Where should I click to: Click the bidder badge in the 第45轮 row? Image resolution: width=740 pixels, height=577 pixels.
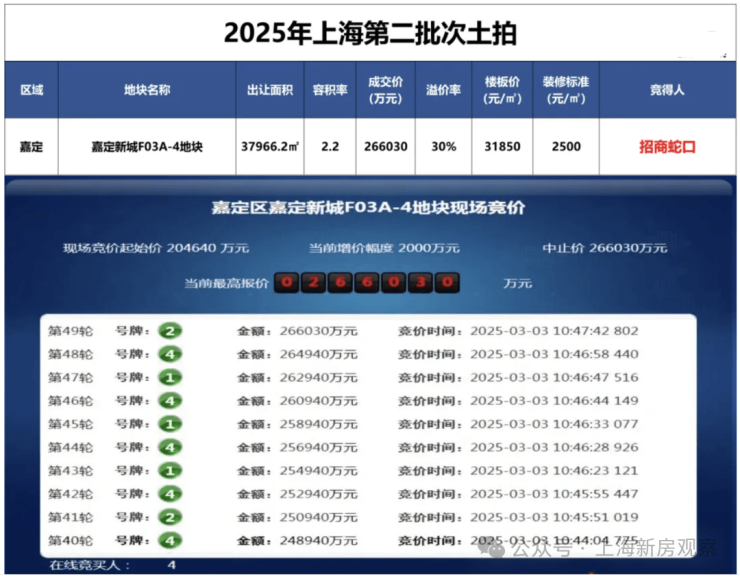tap(171, 424)
